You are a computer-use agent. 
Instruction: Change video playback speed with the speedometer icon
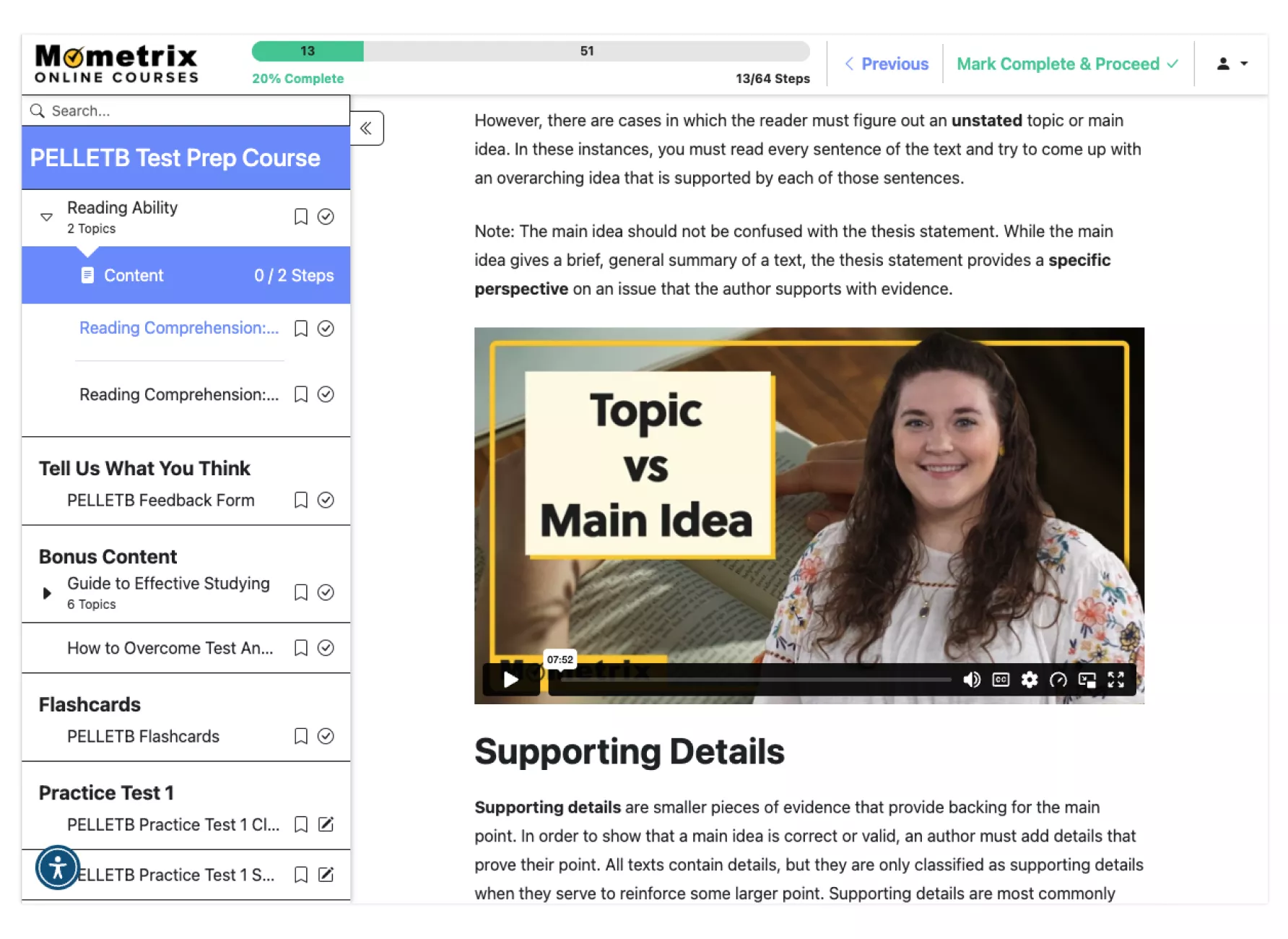pos(1058,680)
